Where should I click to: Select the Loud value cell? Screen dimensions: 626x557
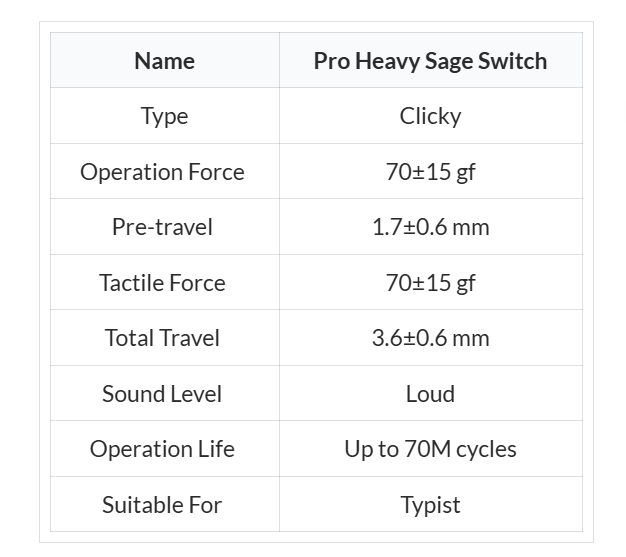click(430, 393)
